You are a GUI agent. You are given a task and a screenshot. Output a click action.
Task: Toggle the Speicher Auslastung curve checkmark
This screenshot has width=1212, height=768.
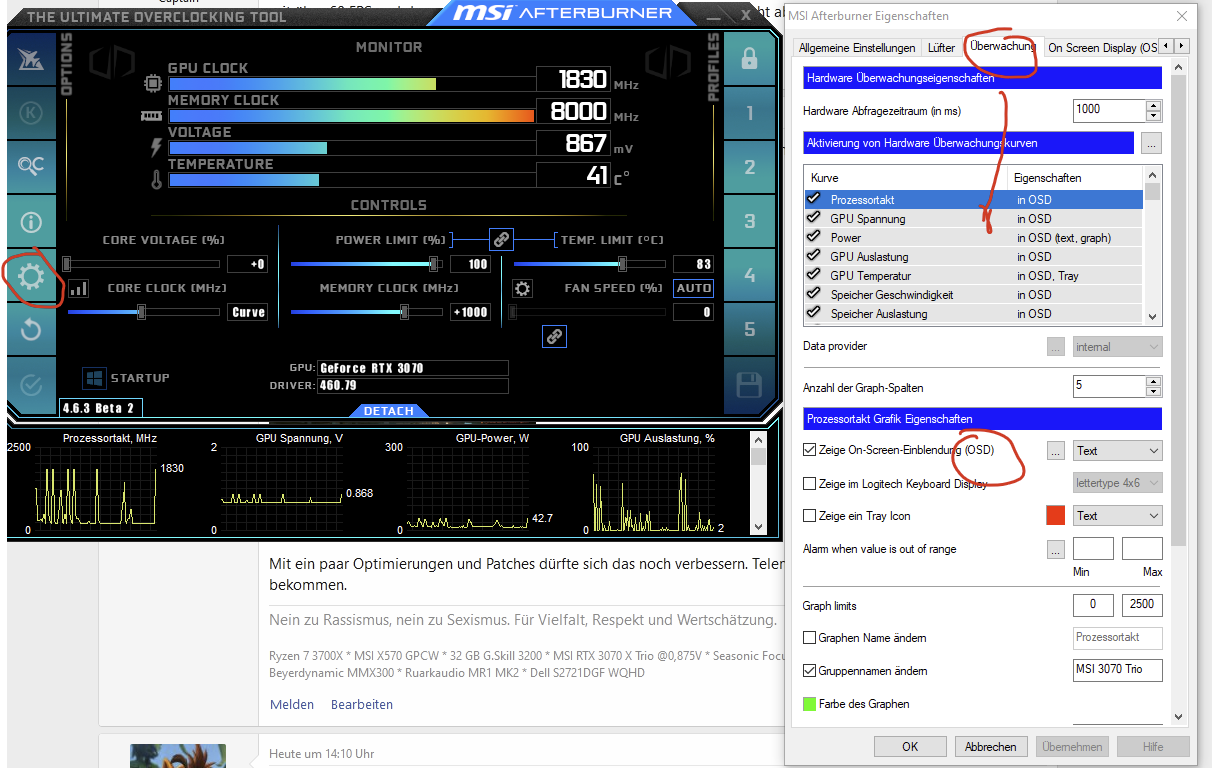coord(814,313)
